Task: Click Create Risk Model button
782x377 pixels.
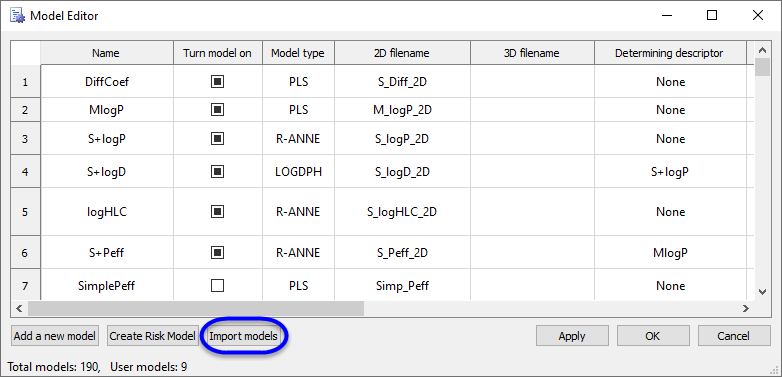Action: coord(152,336)
